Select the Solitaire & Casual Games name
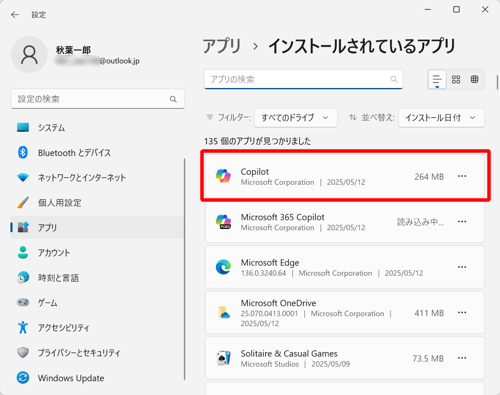Image resolution: width=500 pixels, height=395 pixels. click(289, 353)
